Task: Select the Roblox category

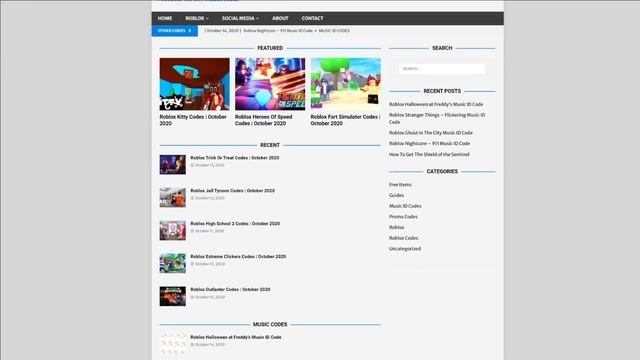Action: [x=396, y=227]
